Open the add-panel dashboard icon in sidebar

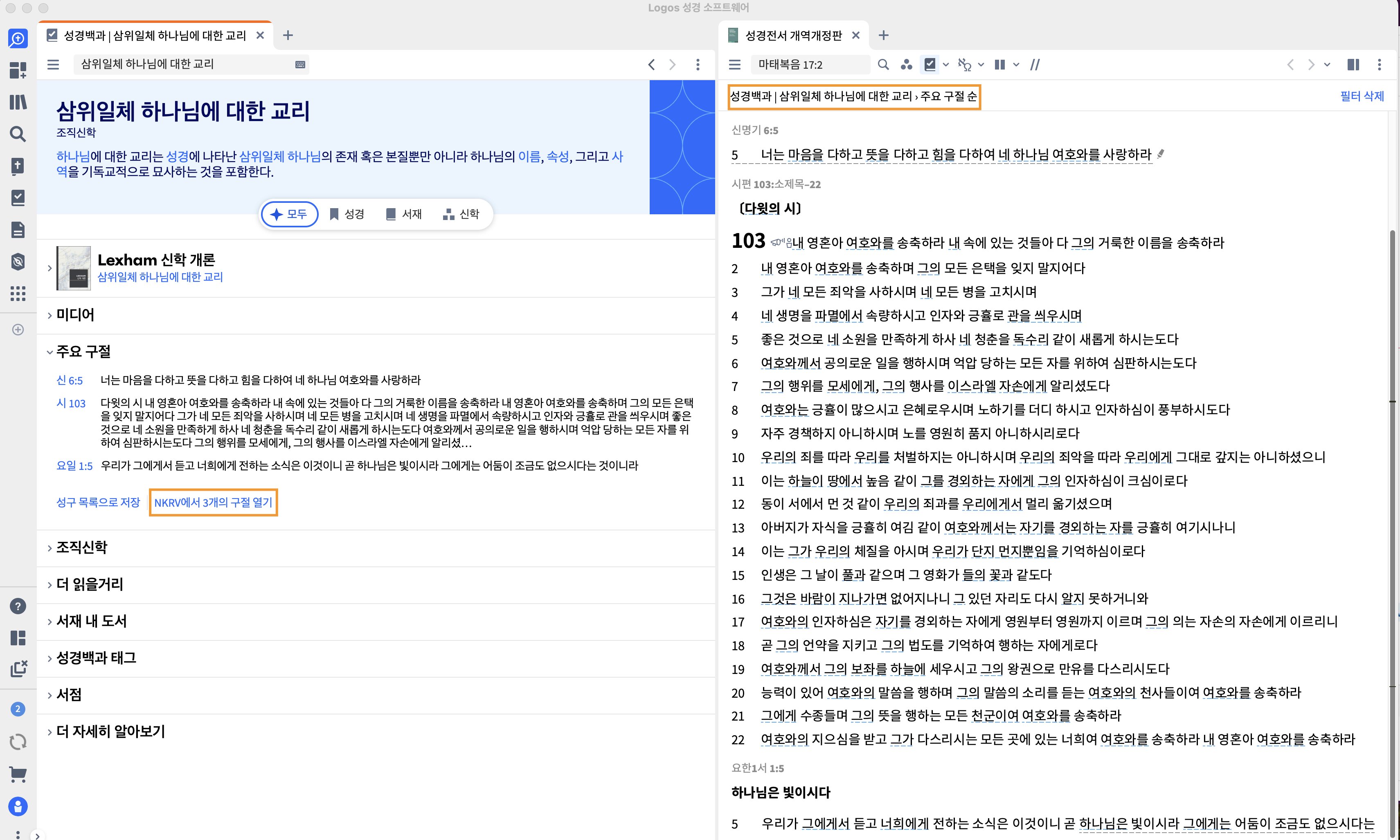click(18, 70)
